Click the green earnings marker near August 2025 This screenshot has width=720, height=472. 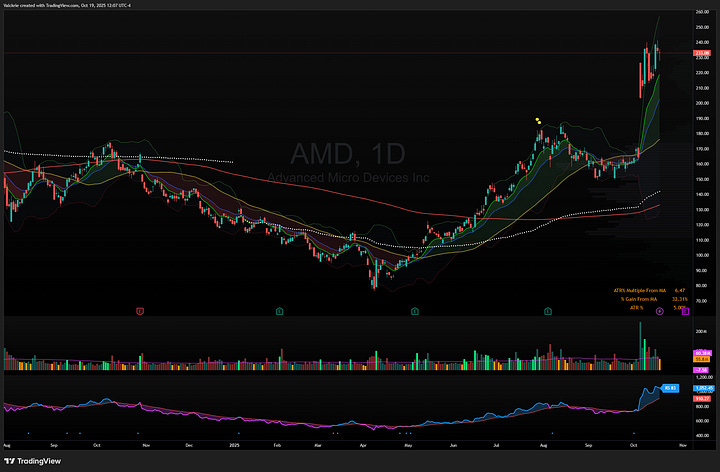pos(548,311)
